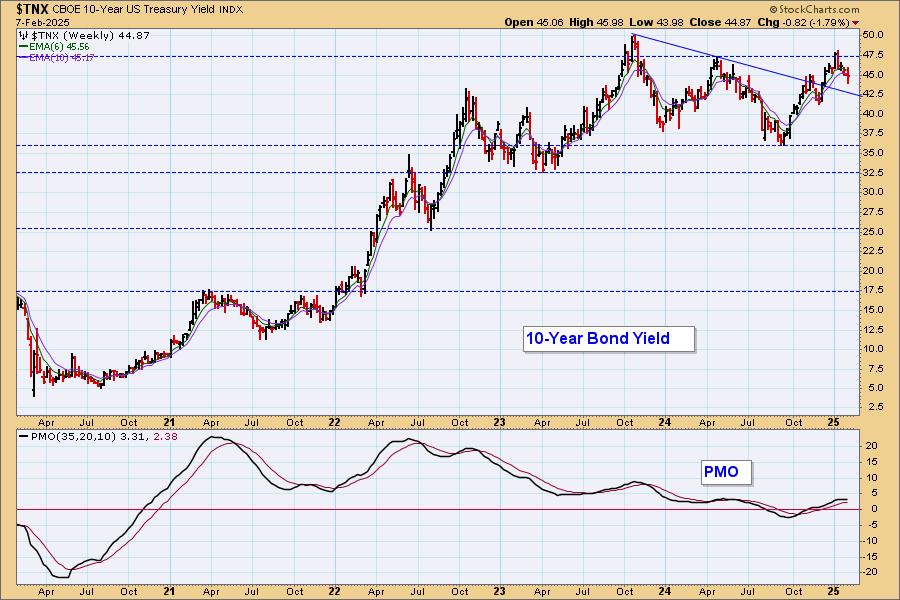Click the $TNX ticker symbol title
The image size is (900, 600).
tap(32, 9)
